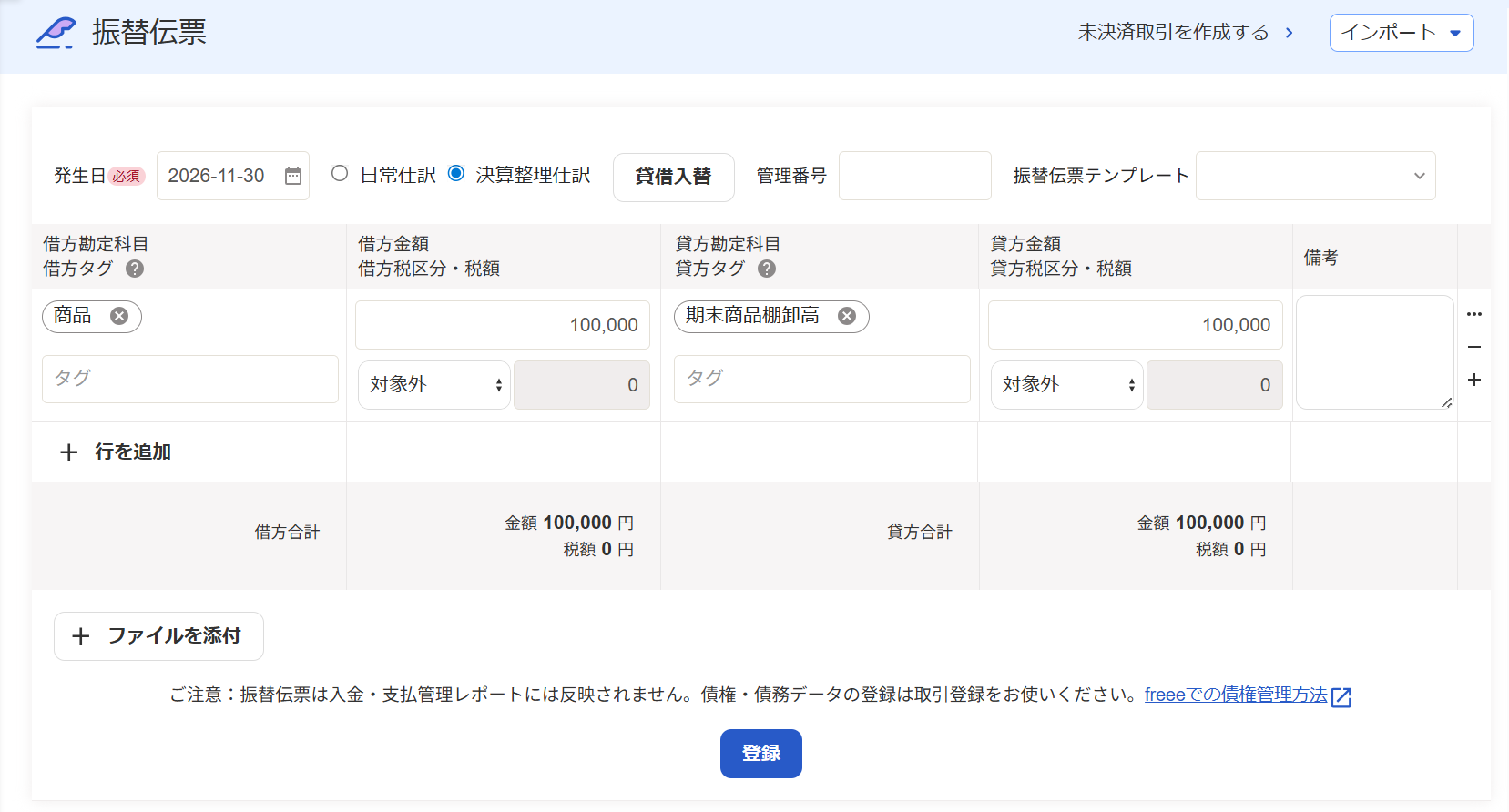1509x812 pixels.
Task: Click the 備考 remarks text area
Action: tap(1375, 352)
